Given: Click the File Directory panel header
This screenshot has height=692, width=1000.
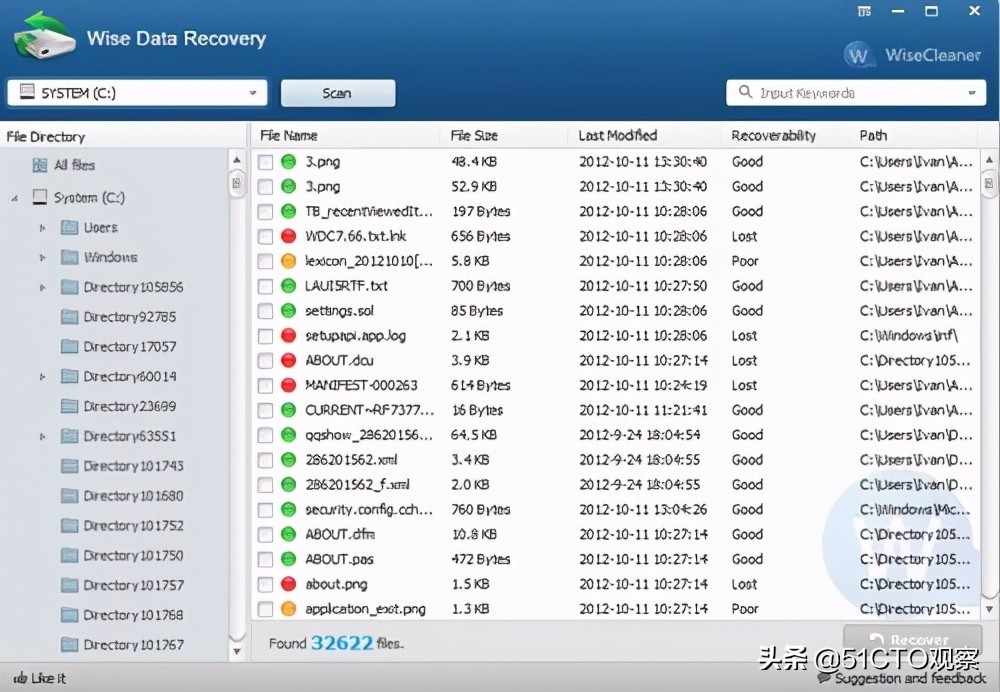Looking at the screenshot, I should [x=123, y=136].
